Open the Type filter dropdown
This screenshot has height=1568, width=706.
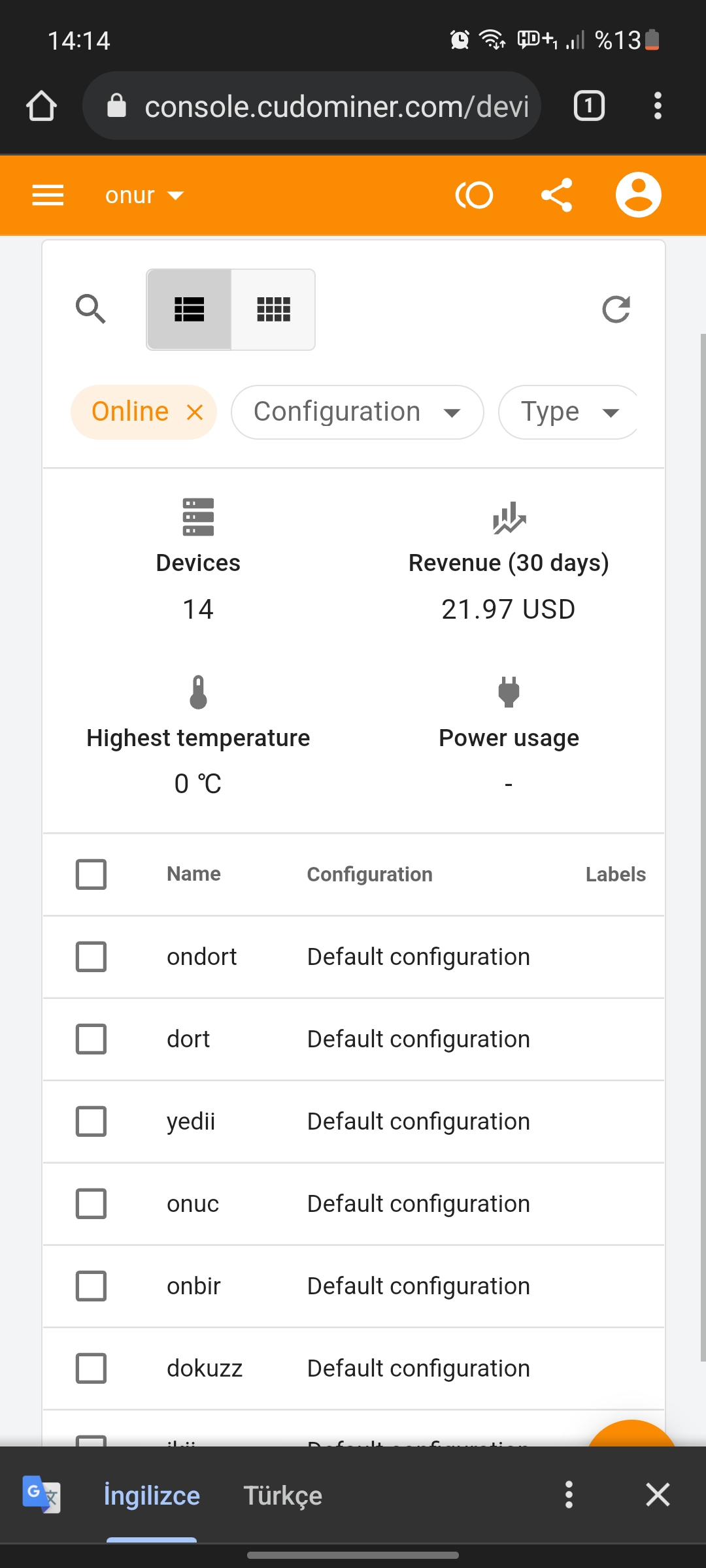(567, 412)
